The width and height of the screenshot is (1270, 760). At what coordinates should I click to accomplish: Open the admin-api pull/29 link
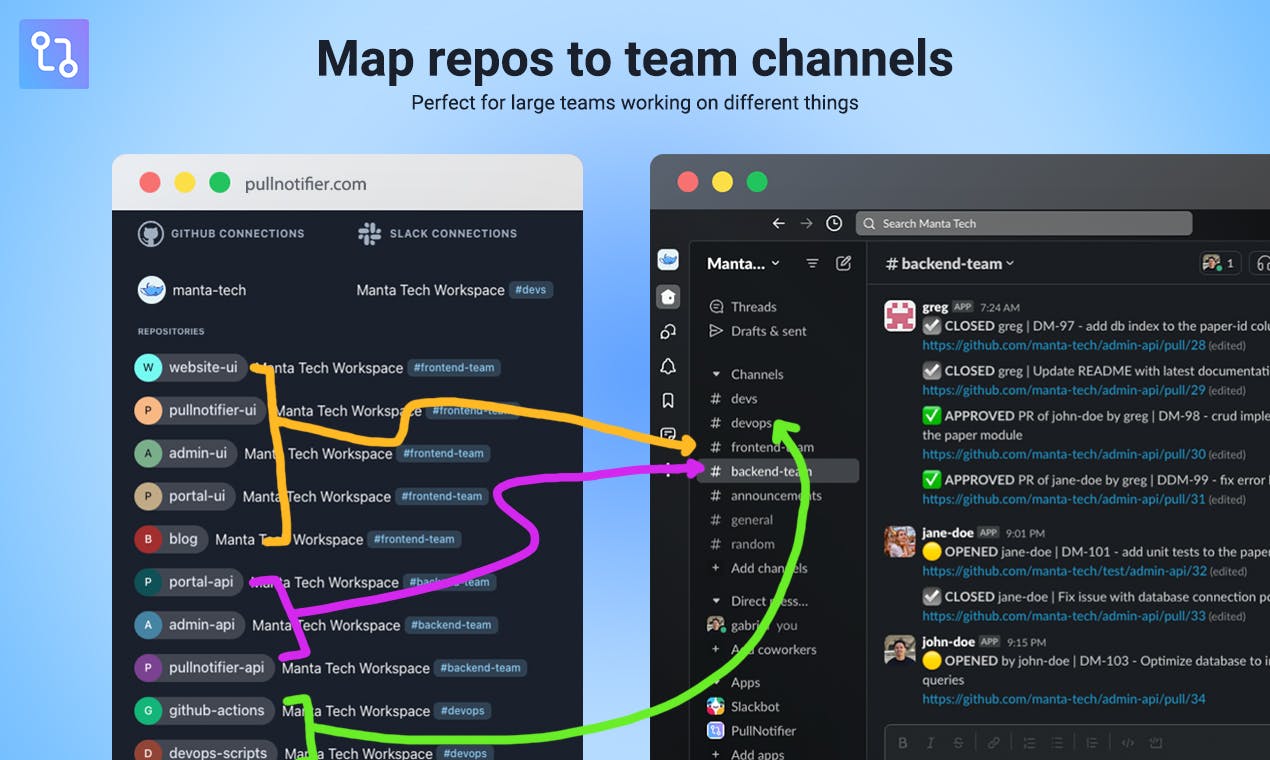point(1063,390)
